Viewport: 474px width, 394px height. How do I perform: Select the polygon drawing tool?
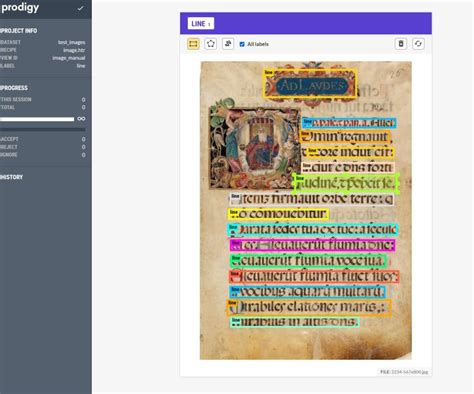(x=211, y=44)
